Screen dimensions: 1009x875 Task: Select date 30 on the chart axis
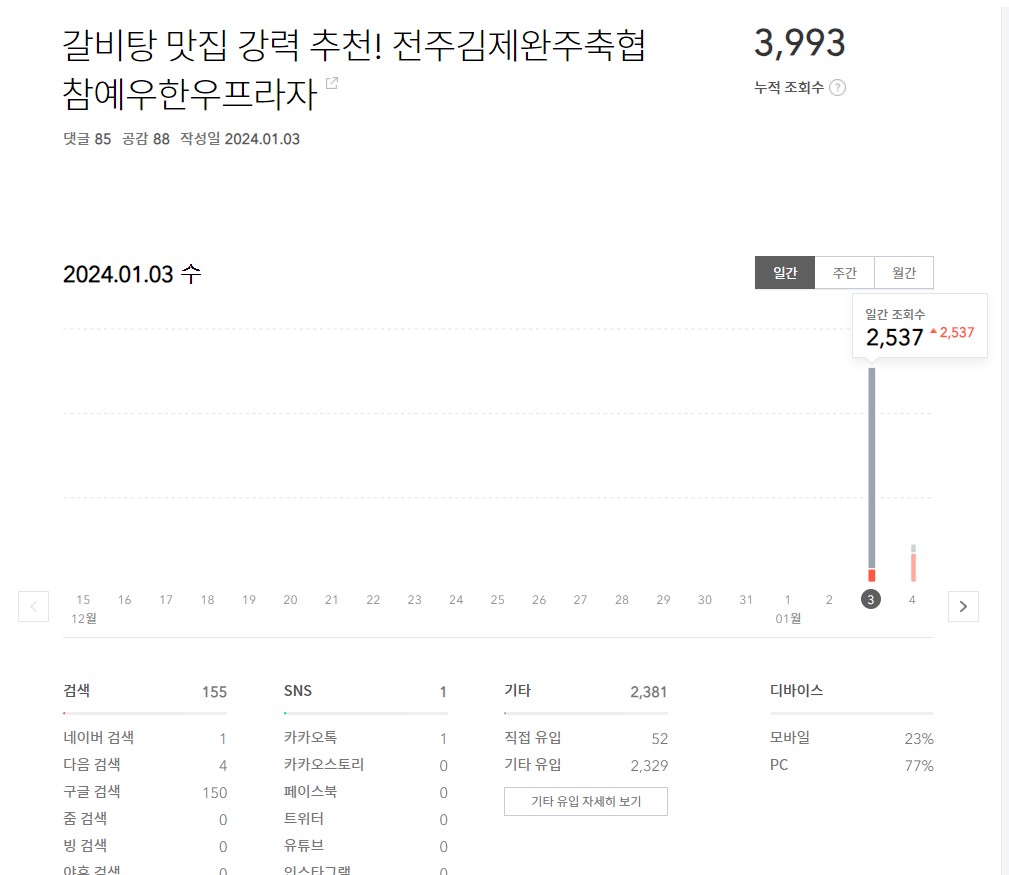(705, 600)
